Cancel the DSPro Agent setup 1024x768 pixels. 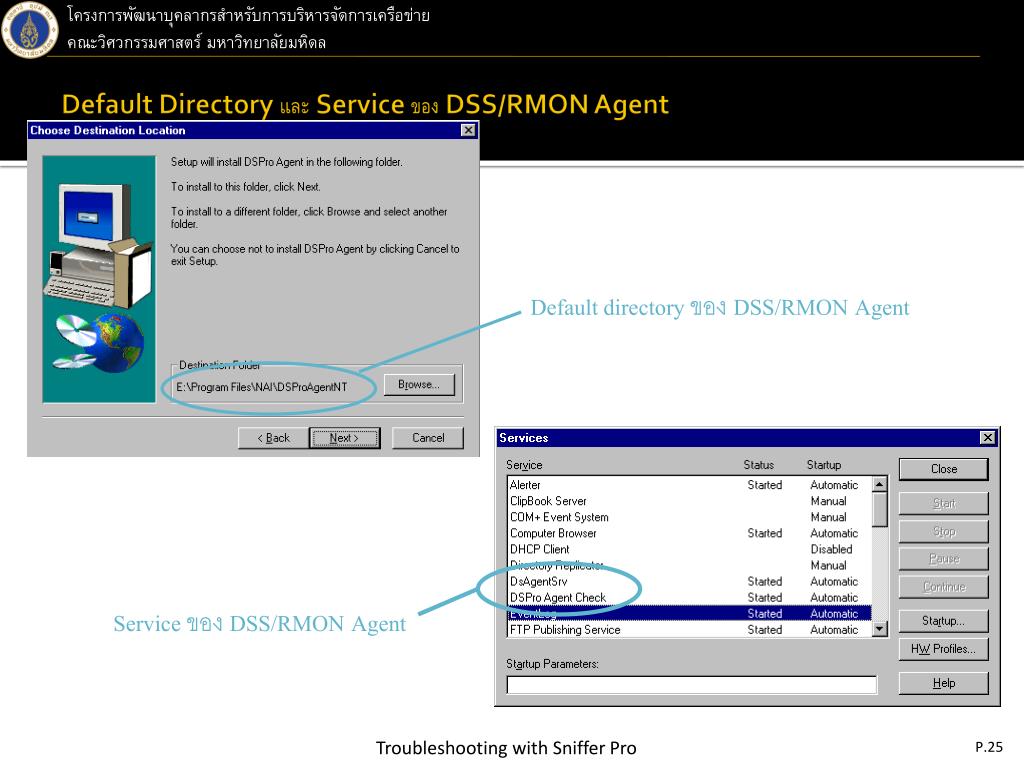point(428,438)
